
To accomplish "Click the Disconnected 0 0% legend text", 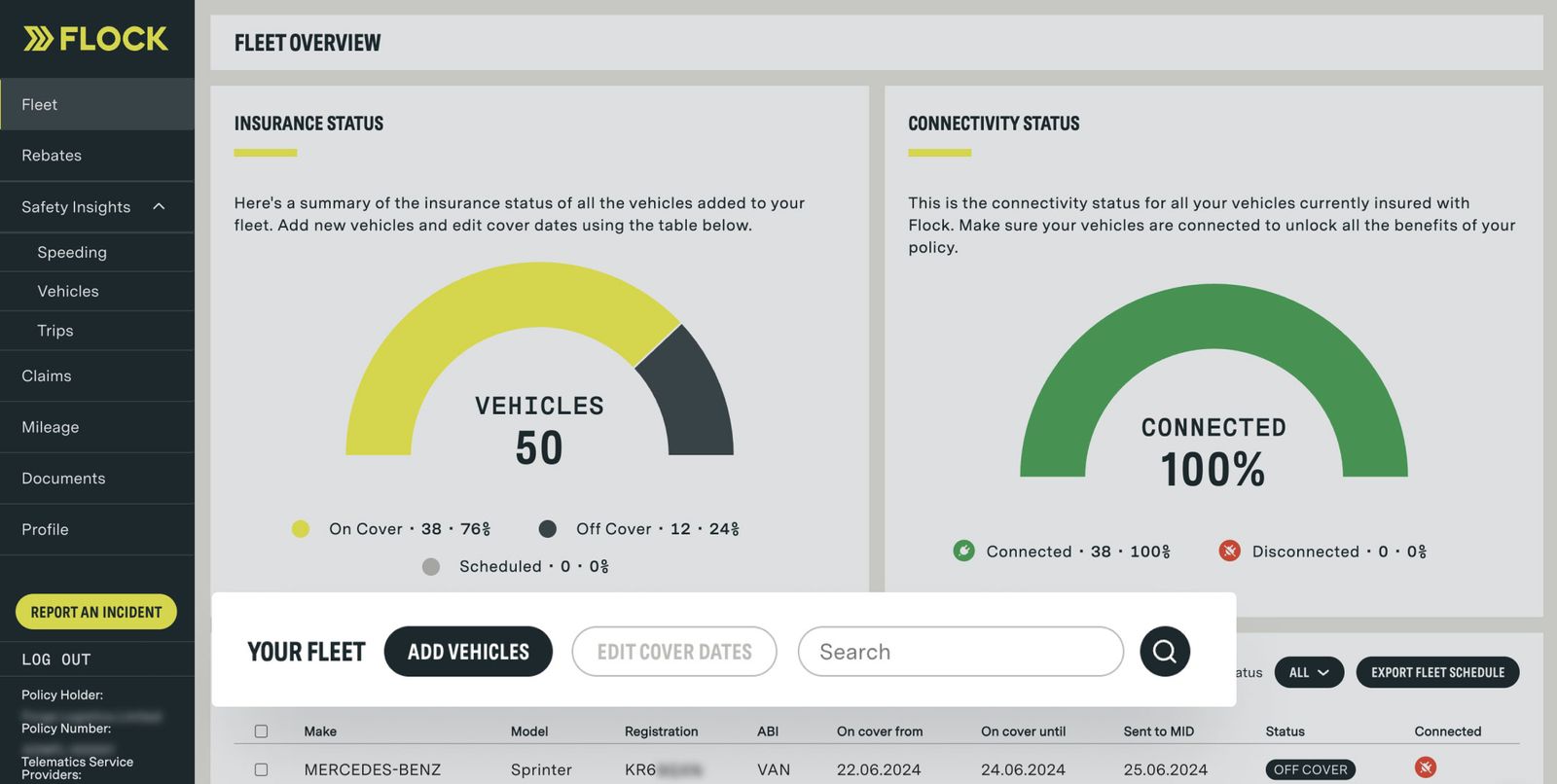I will click(x=1340, y=552).
